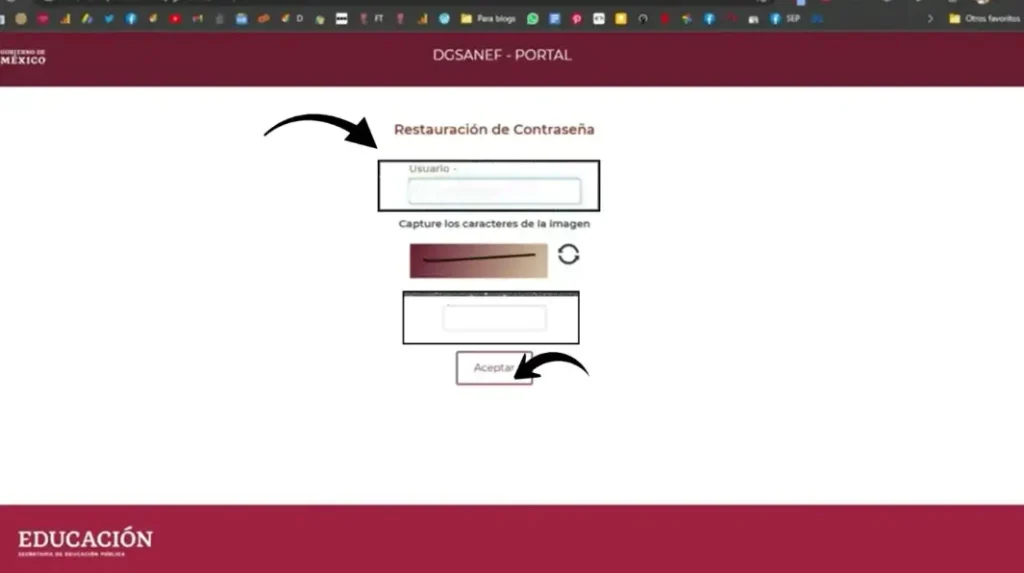Open the Para blogs bookmarks folder

click(488, 19)
